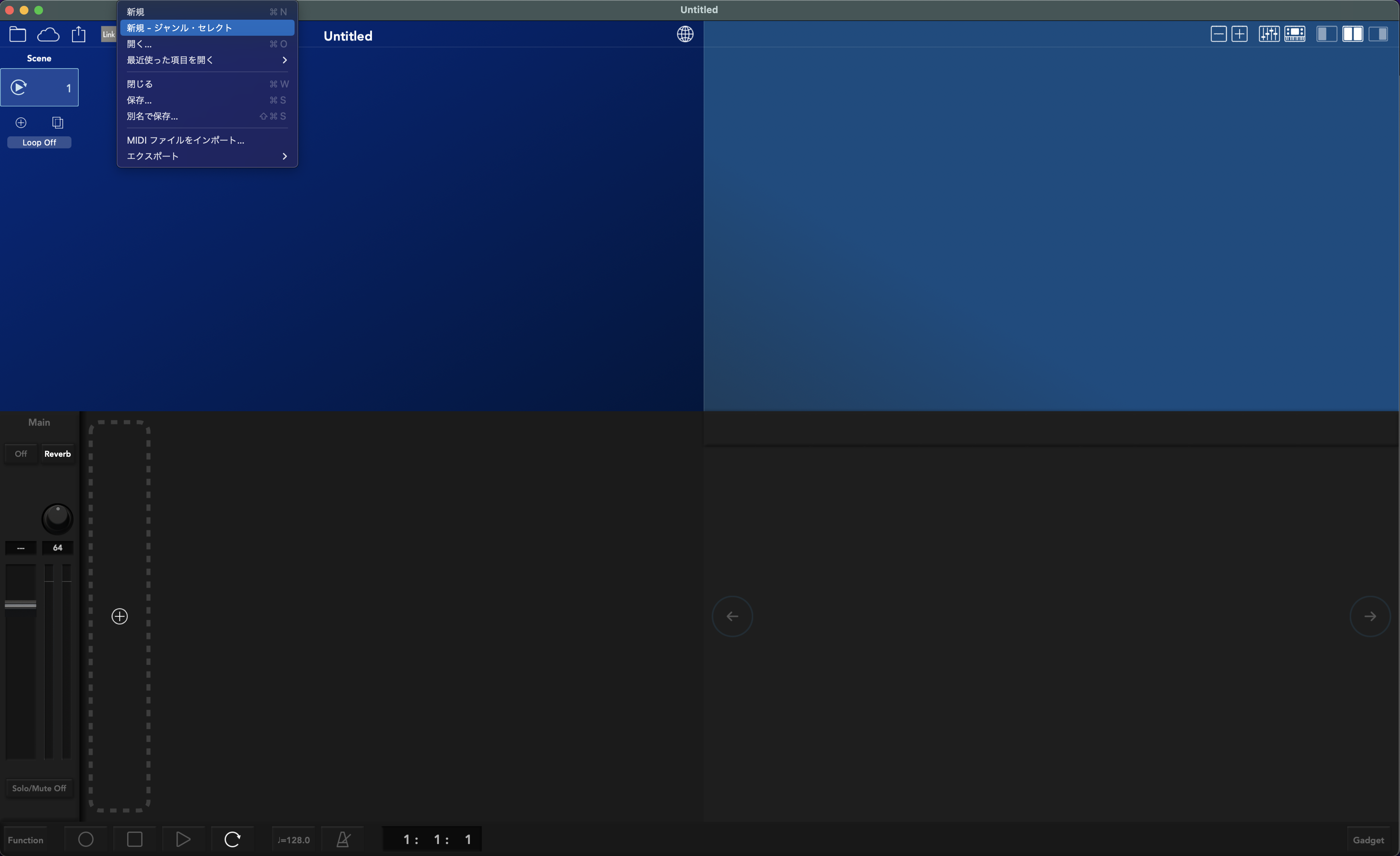Viewport: 1400px width, 856px height.
Task: Open the Function menu button
Action: (x=26, y=840)
